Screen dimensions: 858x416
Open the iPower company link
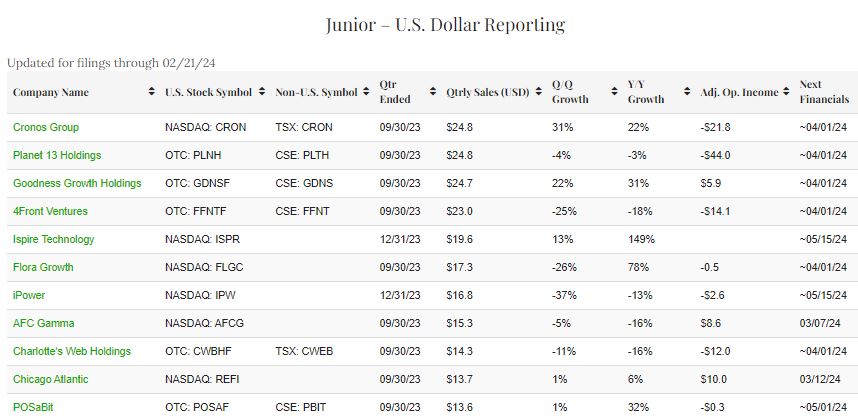[29, 296]
